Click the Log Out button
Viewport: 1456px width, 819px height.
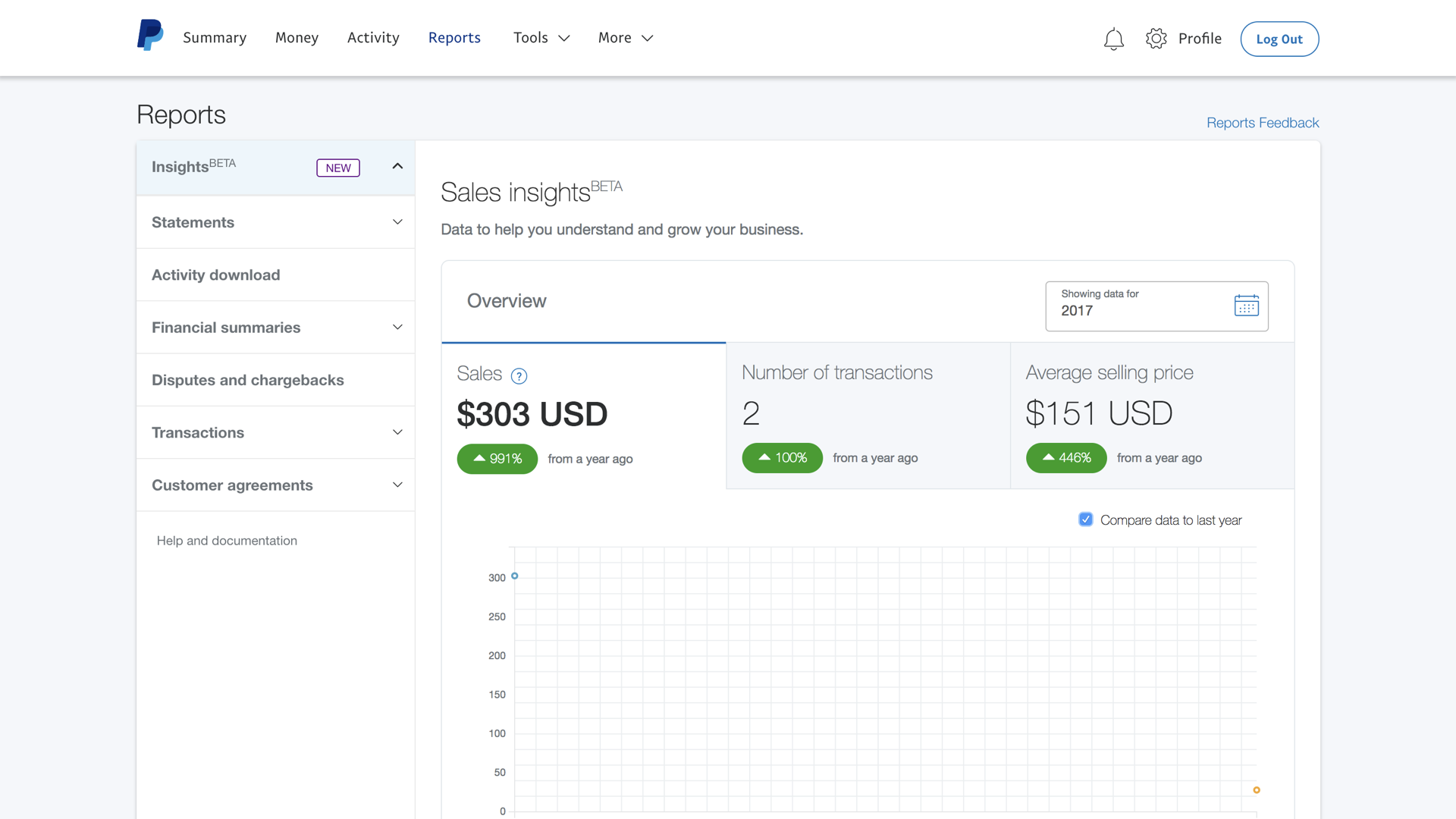pyautogui.click(x=1279, y=39)
